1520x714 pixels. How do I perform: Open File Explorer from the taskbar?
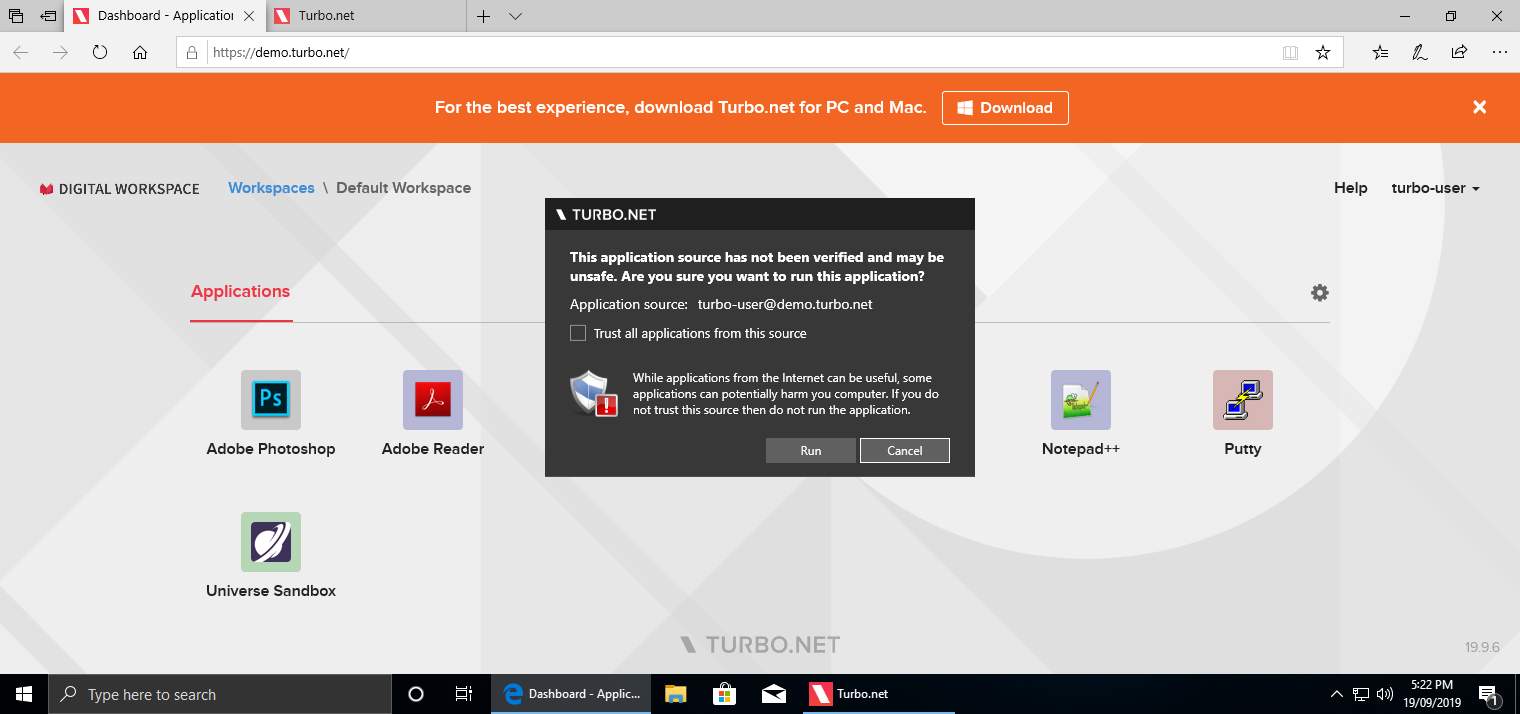click(676, 694)
